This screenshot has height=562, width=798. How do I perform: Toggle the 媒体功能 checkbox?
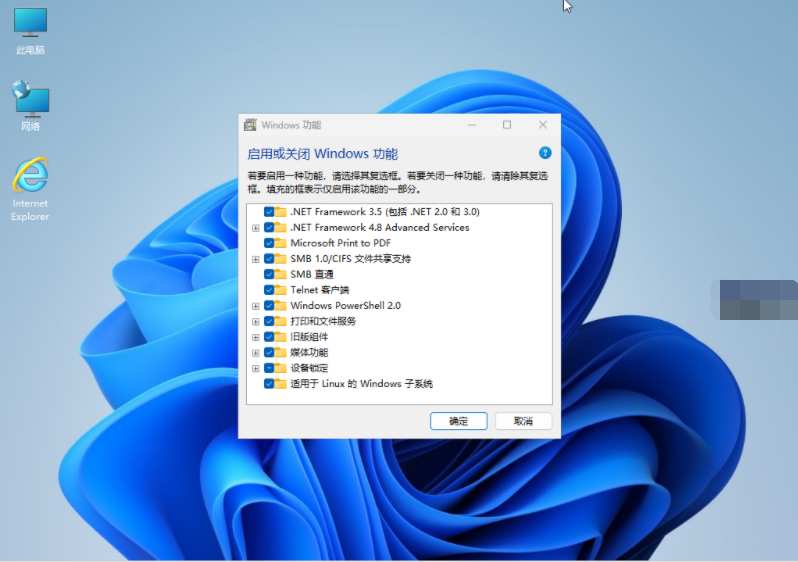click(x=269, y=352)
